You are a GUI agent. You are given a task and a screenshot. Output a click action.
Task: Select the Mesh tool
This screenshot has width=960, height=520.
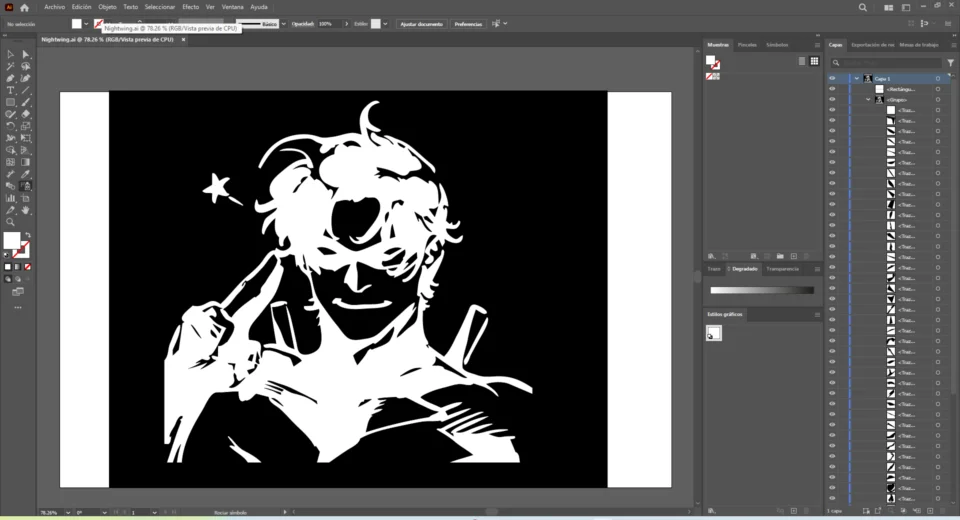[x=10, y=162]
